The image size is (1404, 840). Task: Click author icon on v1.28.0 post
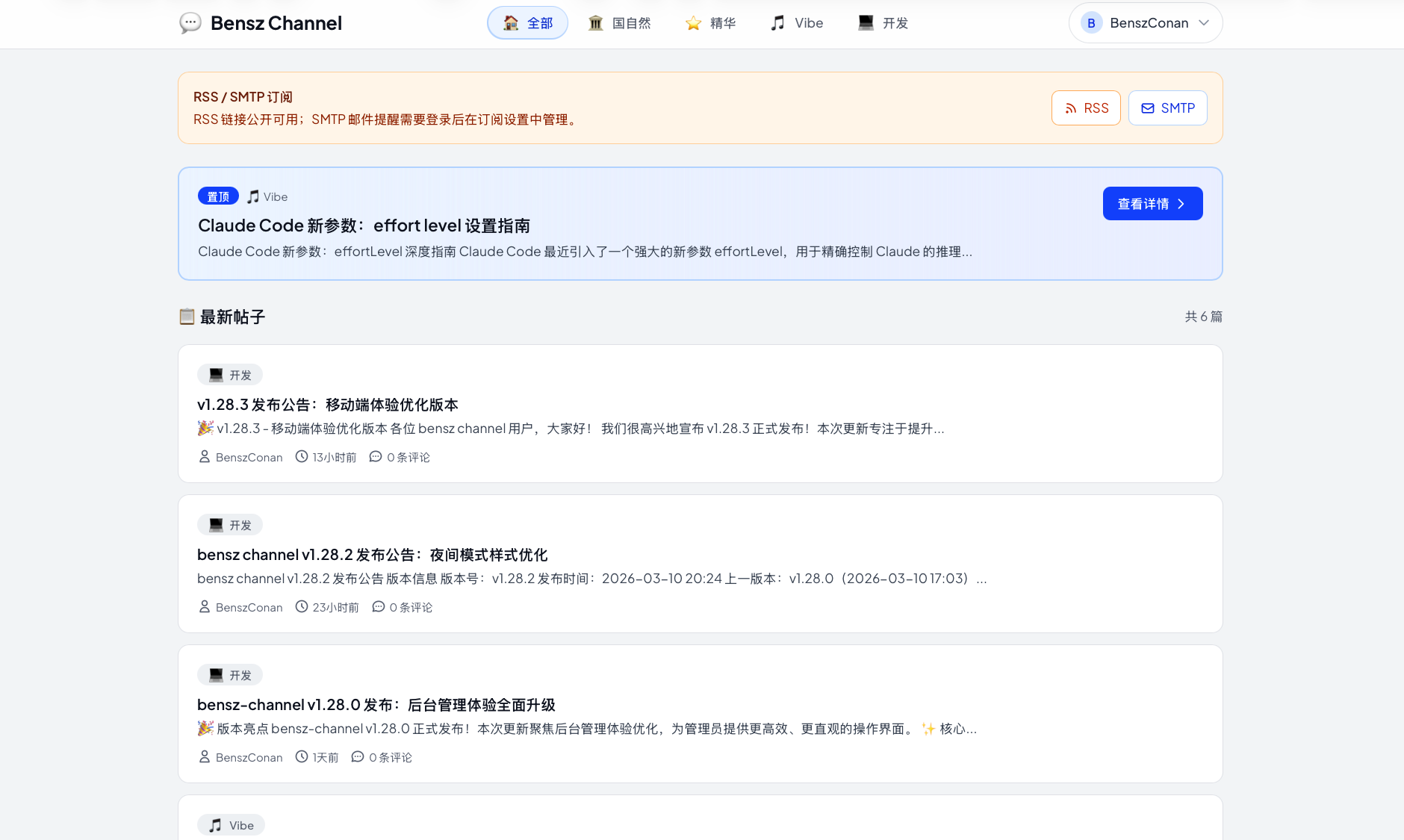[x=205, y=757]
